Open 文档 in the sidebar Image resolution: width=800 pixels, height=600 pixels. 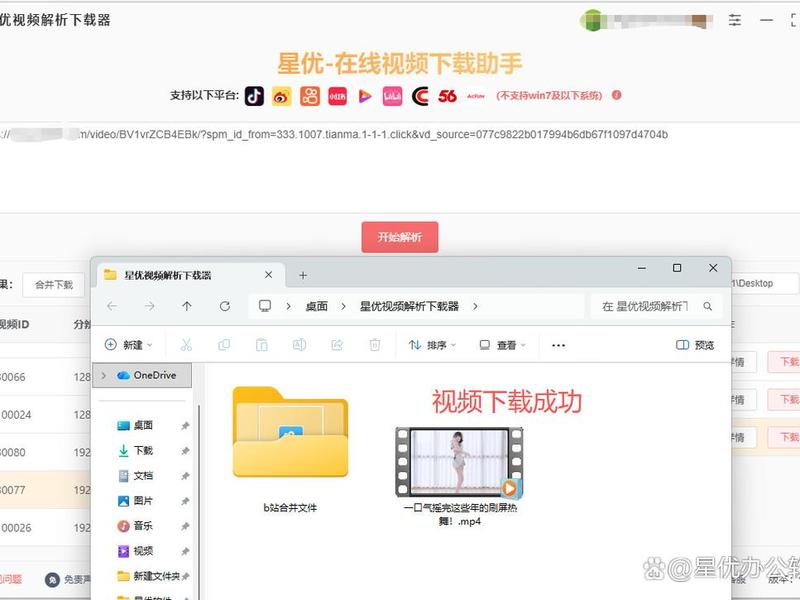[143, 476]
